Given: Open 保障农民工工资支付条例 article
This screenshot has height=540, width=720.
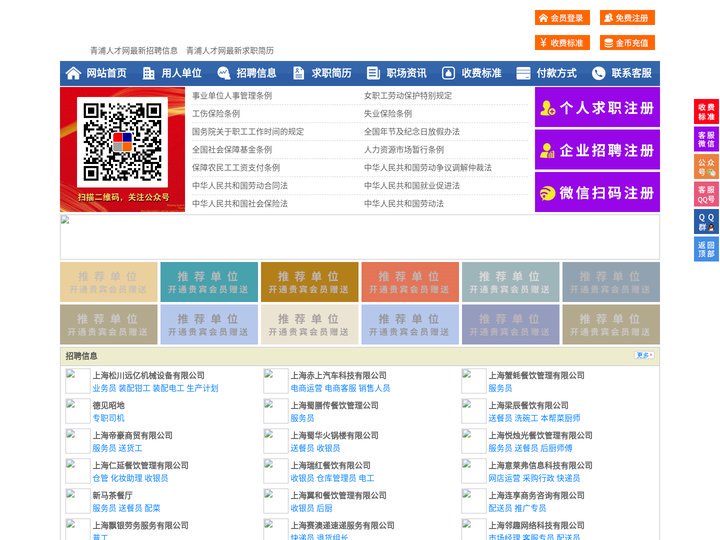Looking at the screenshot, I should 236,168.
